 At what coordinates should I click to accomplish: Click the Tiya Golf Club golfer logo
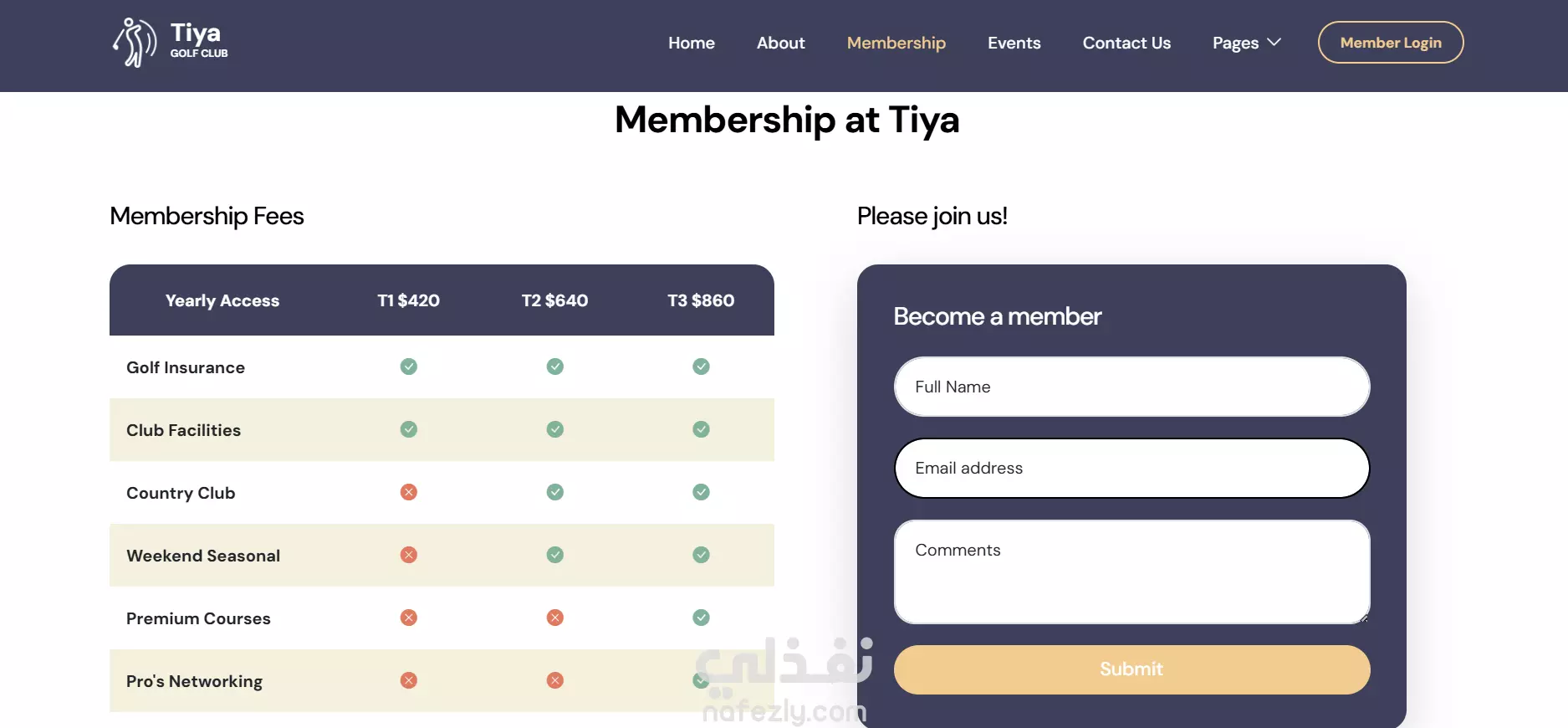pos(135,42)
